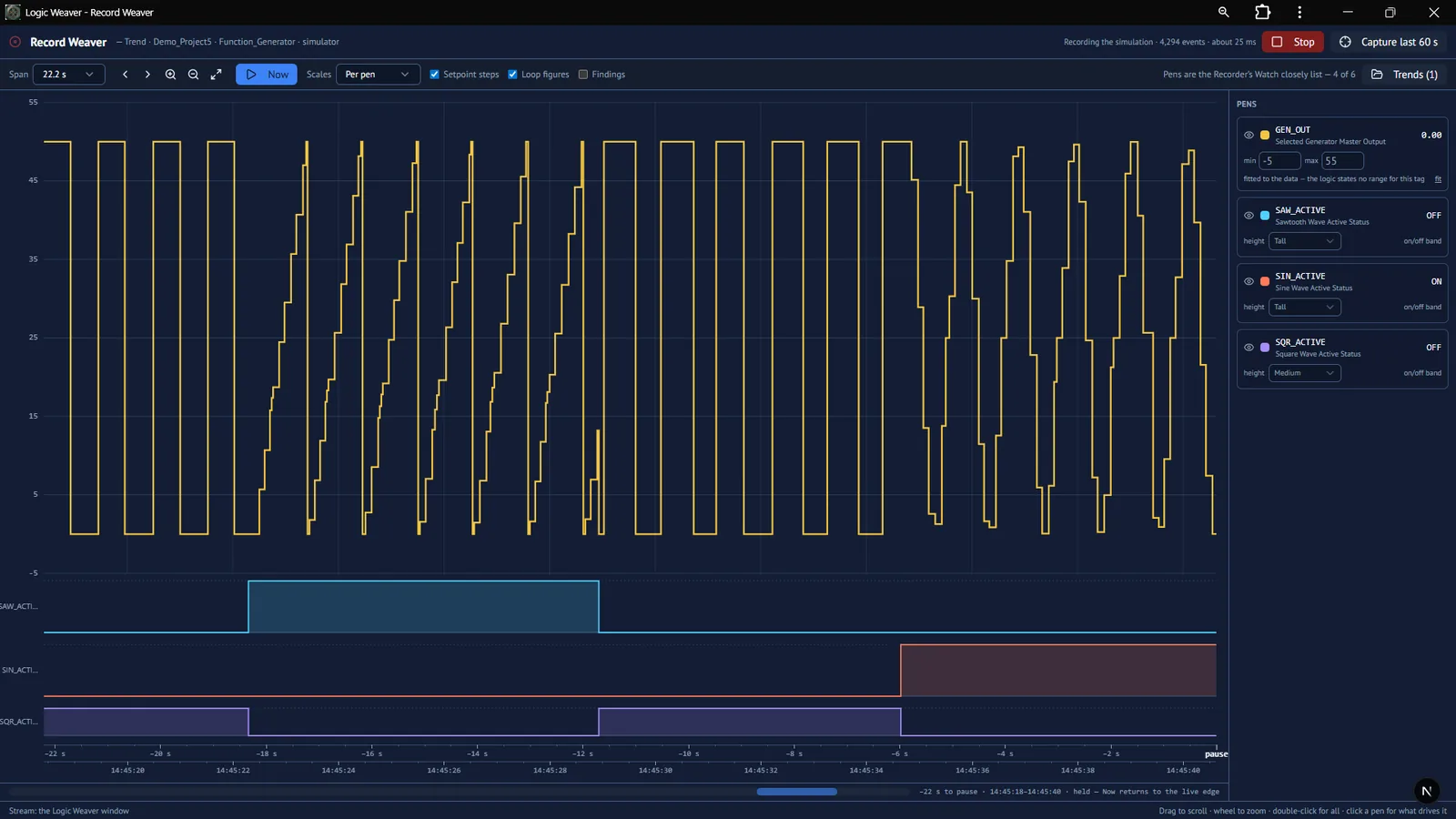Stop the recording
This screenshot has width=1456, height=819.
tap(1293, 42)
